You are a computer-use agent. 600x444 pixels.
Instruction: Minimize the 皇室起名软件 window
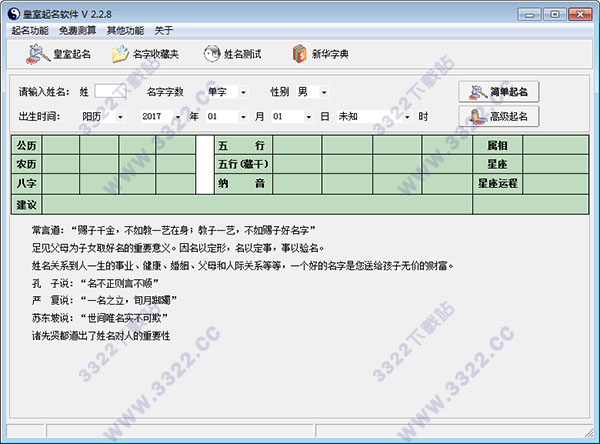(x=530, y=15)
